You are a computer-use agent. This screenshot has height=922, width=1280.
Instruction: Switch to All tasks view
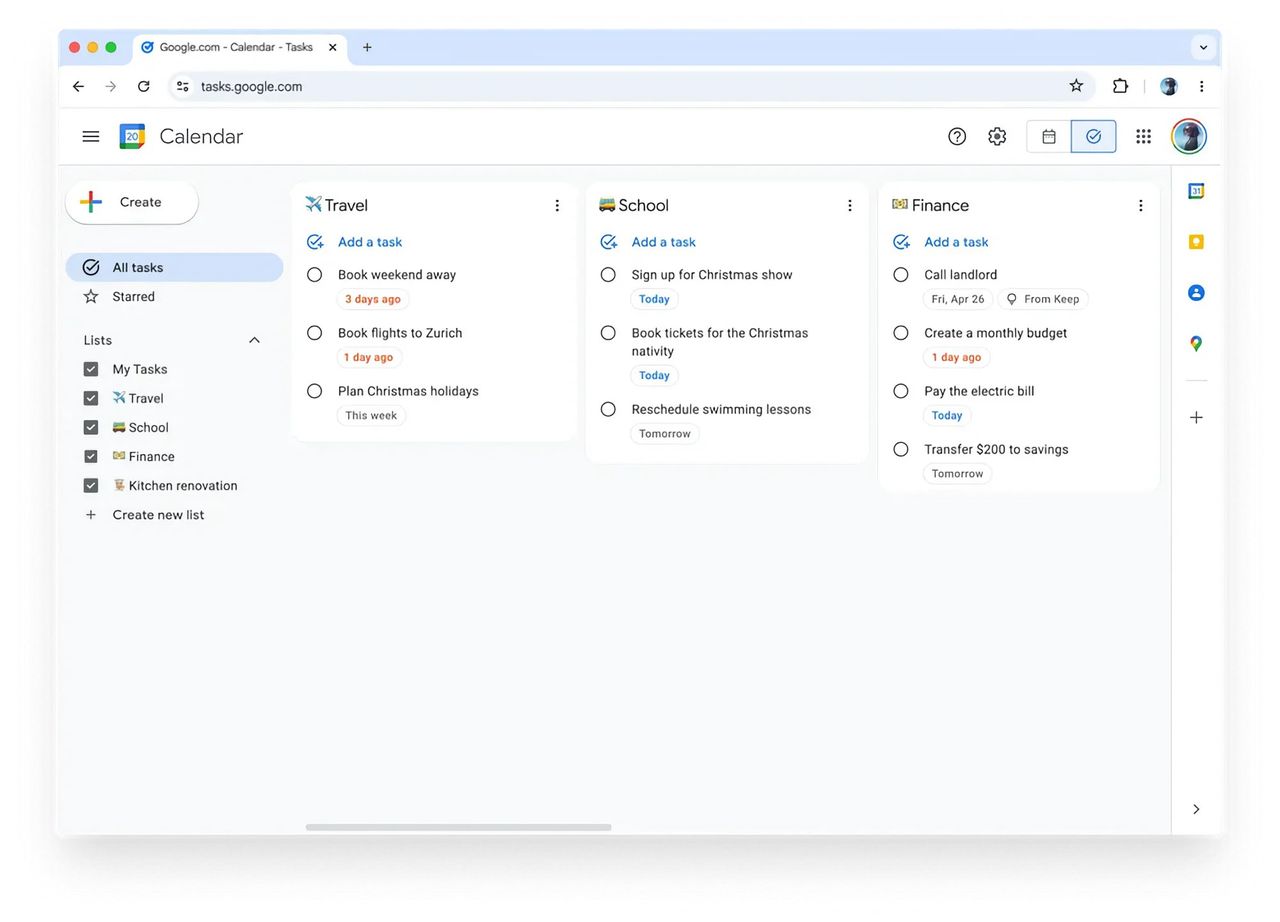coord(137,267)
